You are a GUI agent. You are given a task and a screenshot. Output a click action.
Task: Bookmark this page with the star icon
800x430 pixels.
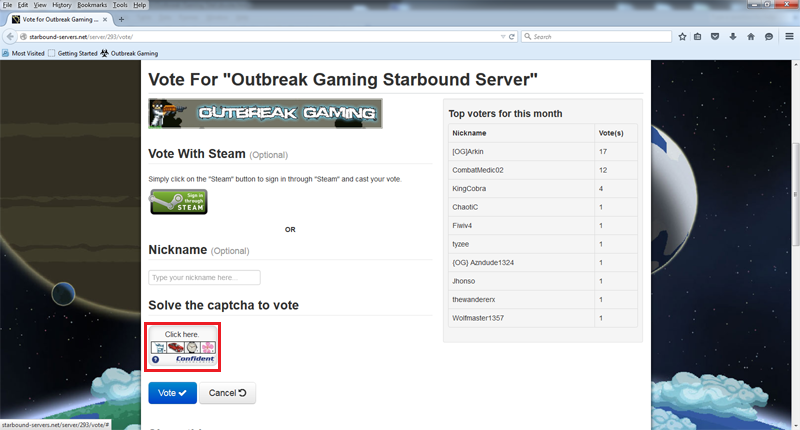pos(682,37)
